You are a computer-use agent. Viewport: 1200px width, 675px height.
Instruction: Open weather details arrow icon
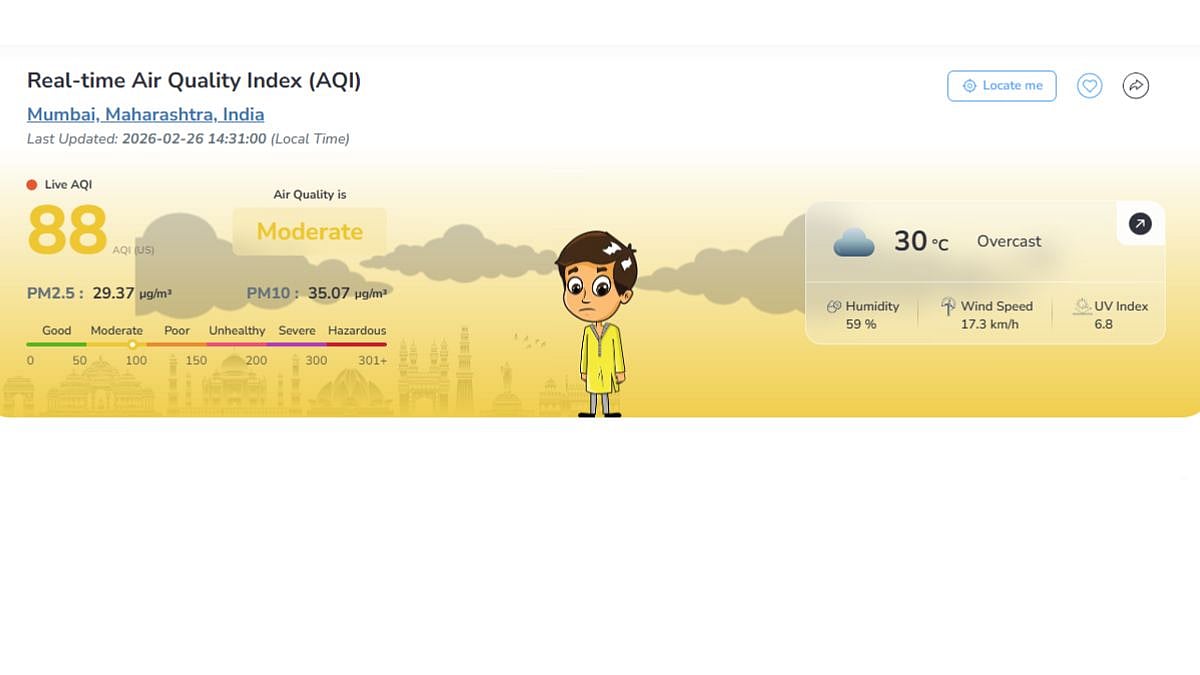click(x=1140, y=224)
